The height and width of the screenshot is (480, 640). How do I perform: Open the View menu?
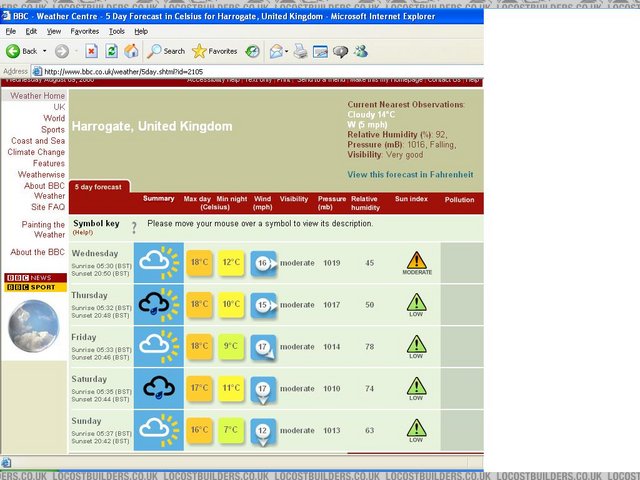coord(53,31)
